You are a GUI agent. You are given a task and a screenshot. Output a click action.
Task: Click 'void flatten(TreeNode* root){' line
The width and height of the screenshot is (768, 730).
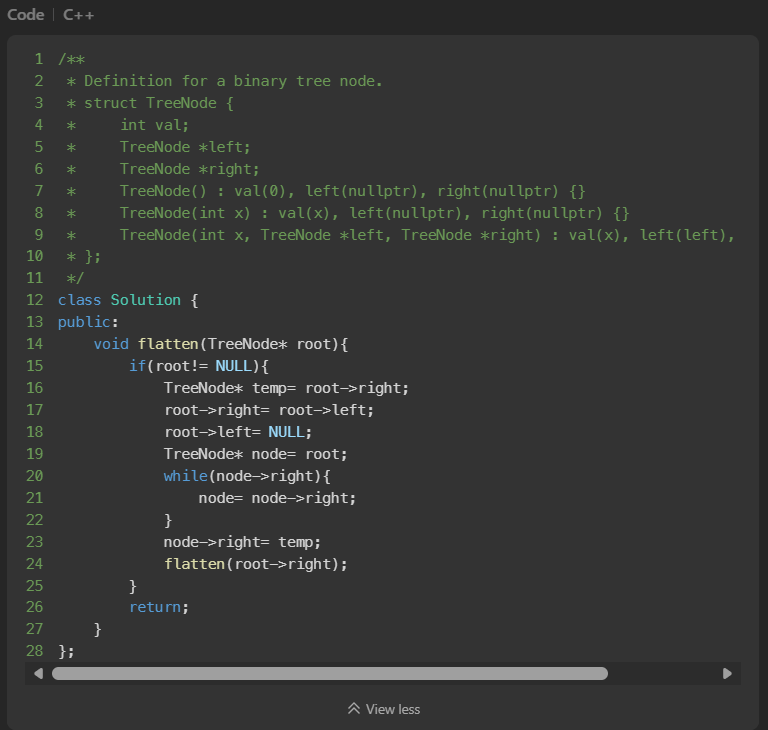click(x=221, y=344)
